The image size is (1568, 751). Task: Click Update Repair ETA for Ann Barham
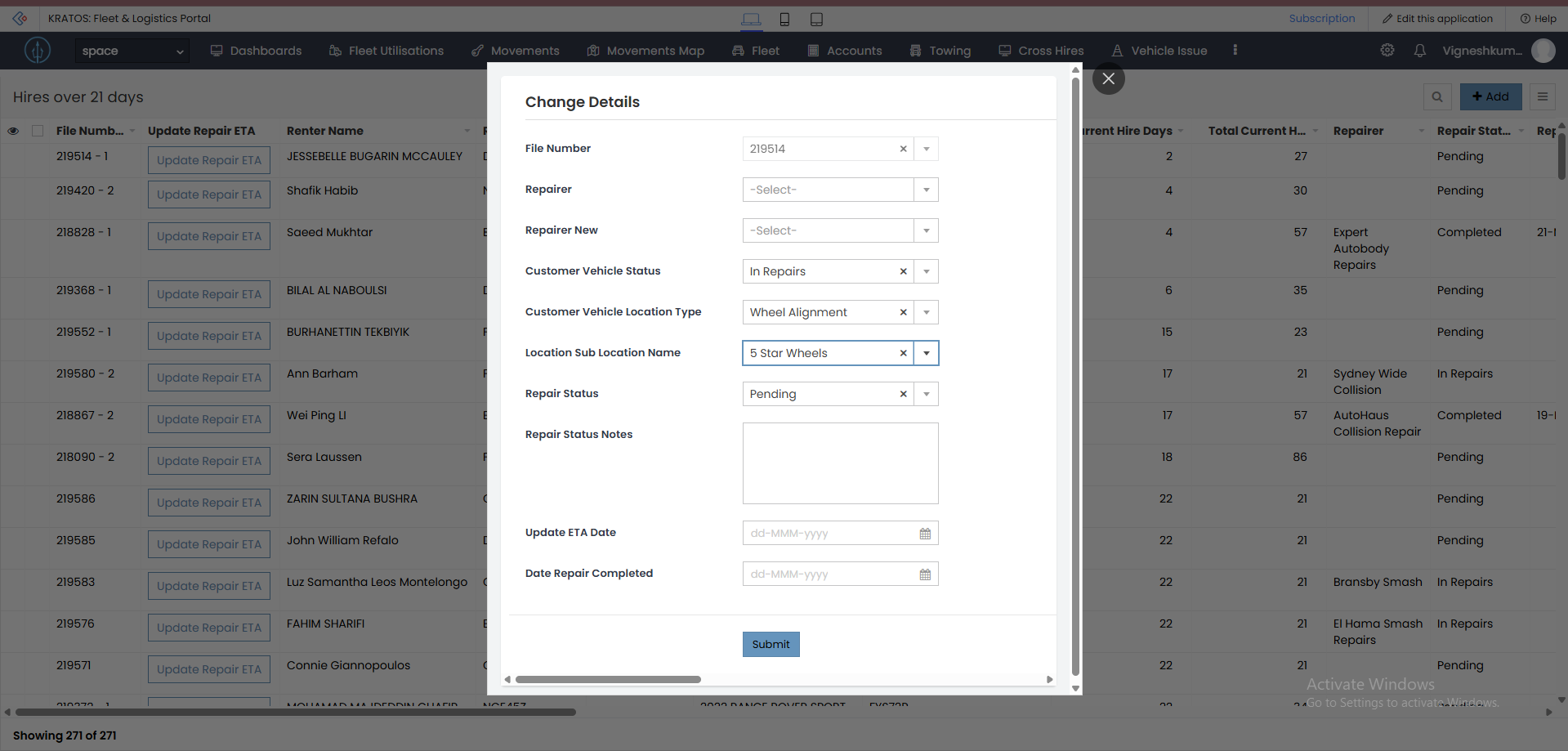pos(209,378)
